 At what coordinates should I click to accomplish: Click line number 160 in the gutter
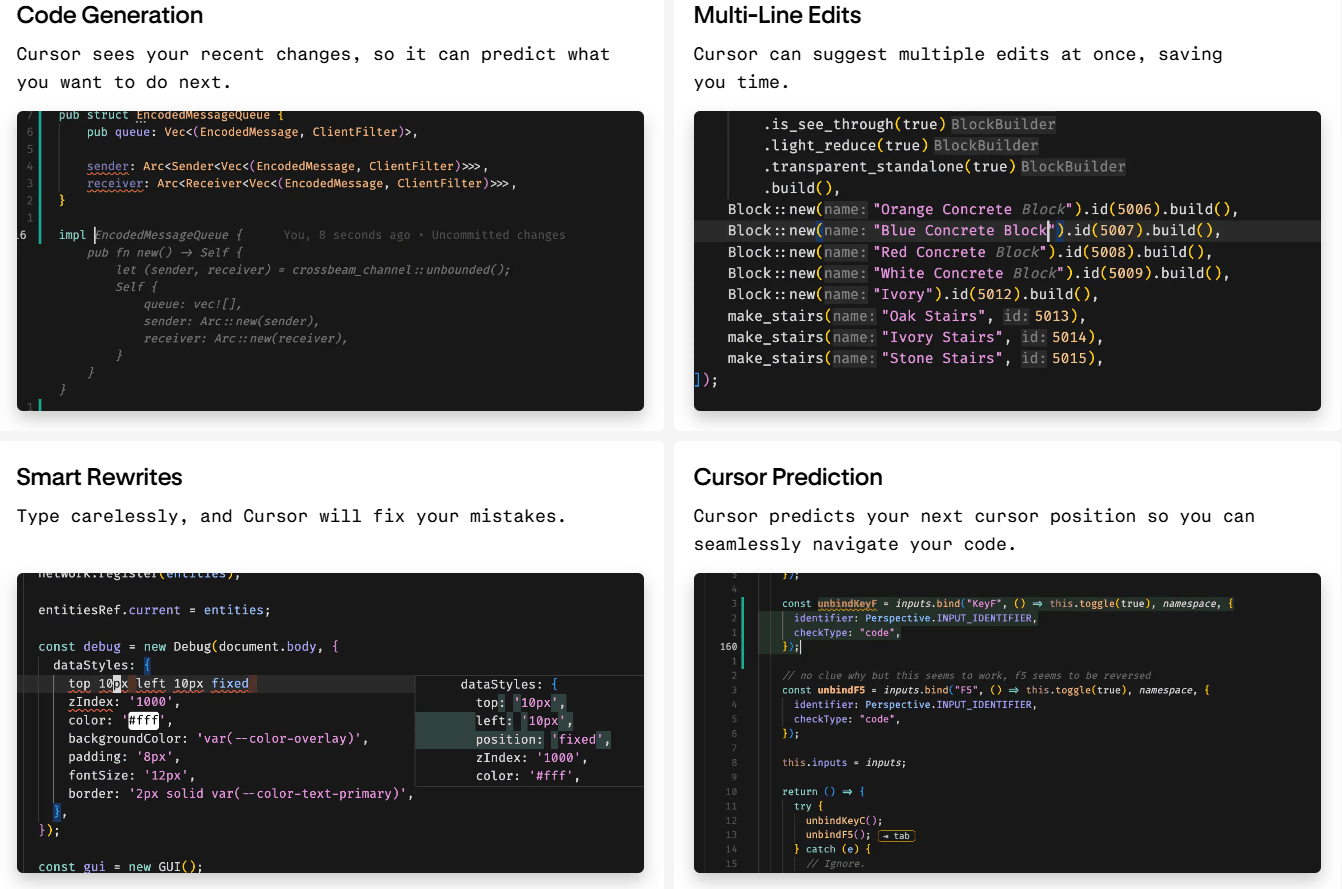(727, 647)
